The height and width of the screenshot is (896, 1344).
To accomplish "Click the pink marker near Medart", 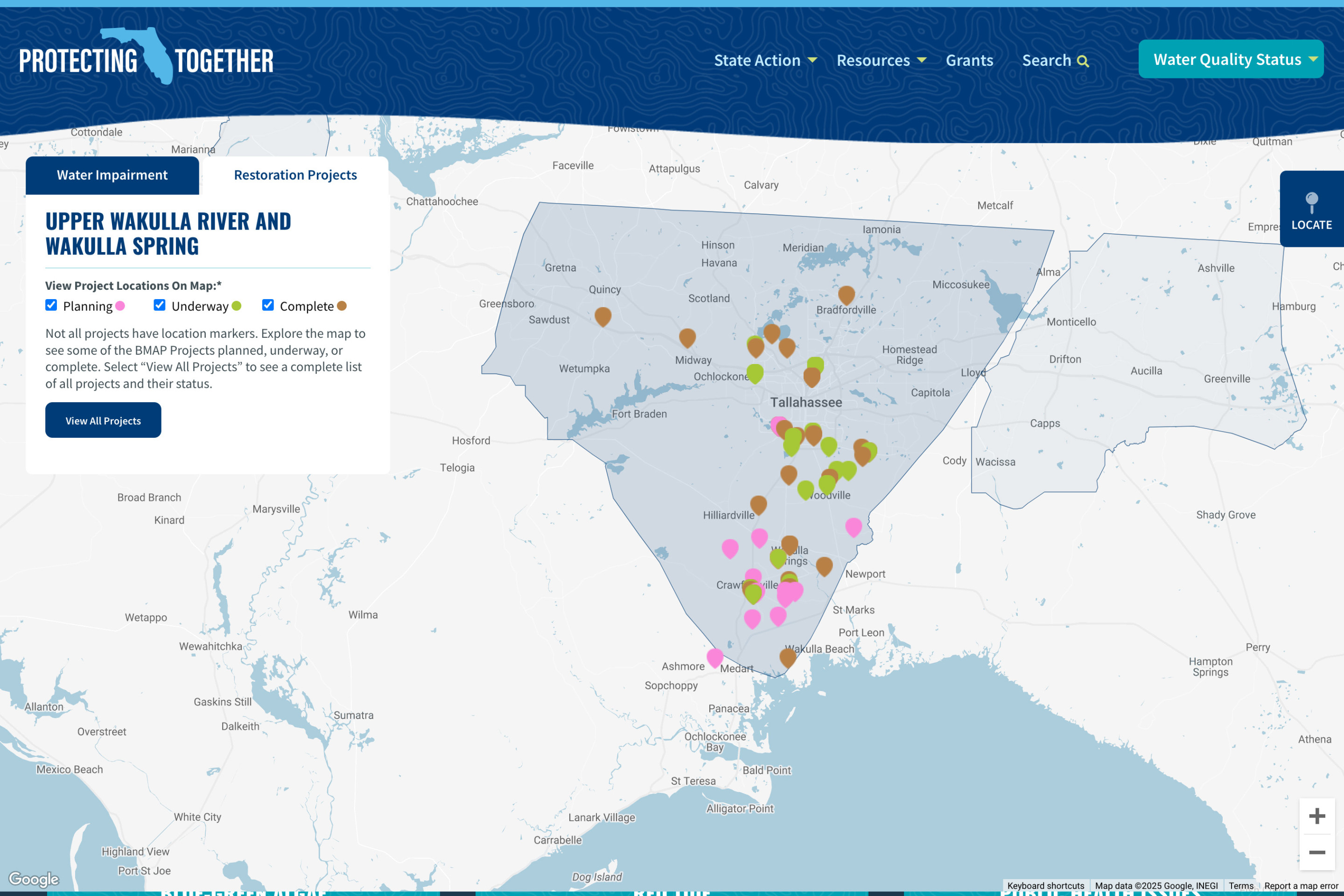I will click(715, 657).
